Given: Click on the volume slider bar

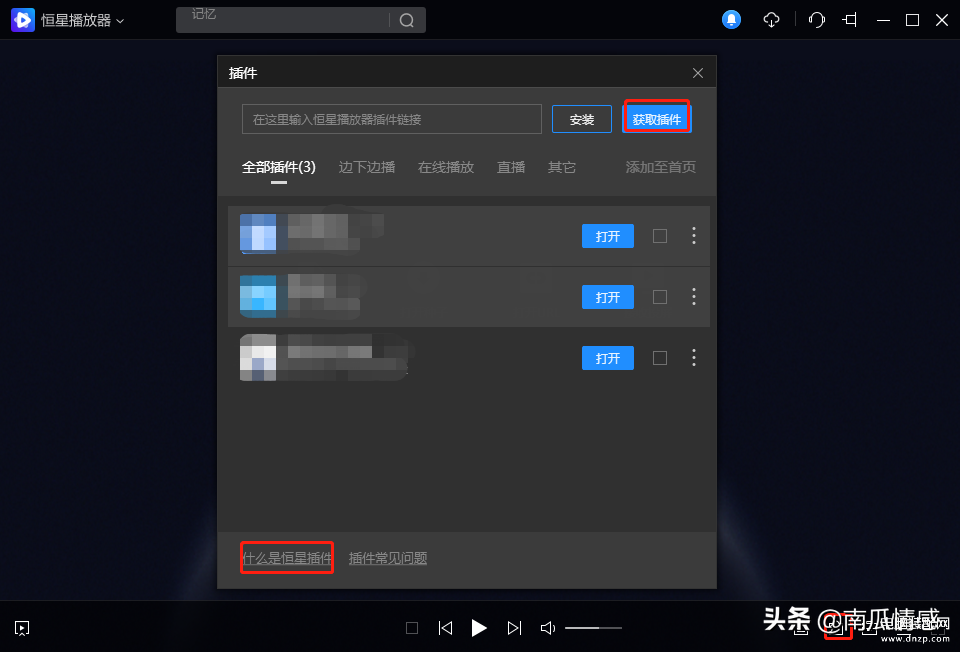Looking at the screenshot, I should coord(593,628).
